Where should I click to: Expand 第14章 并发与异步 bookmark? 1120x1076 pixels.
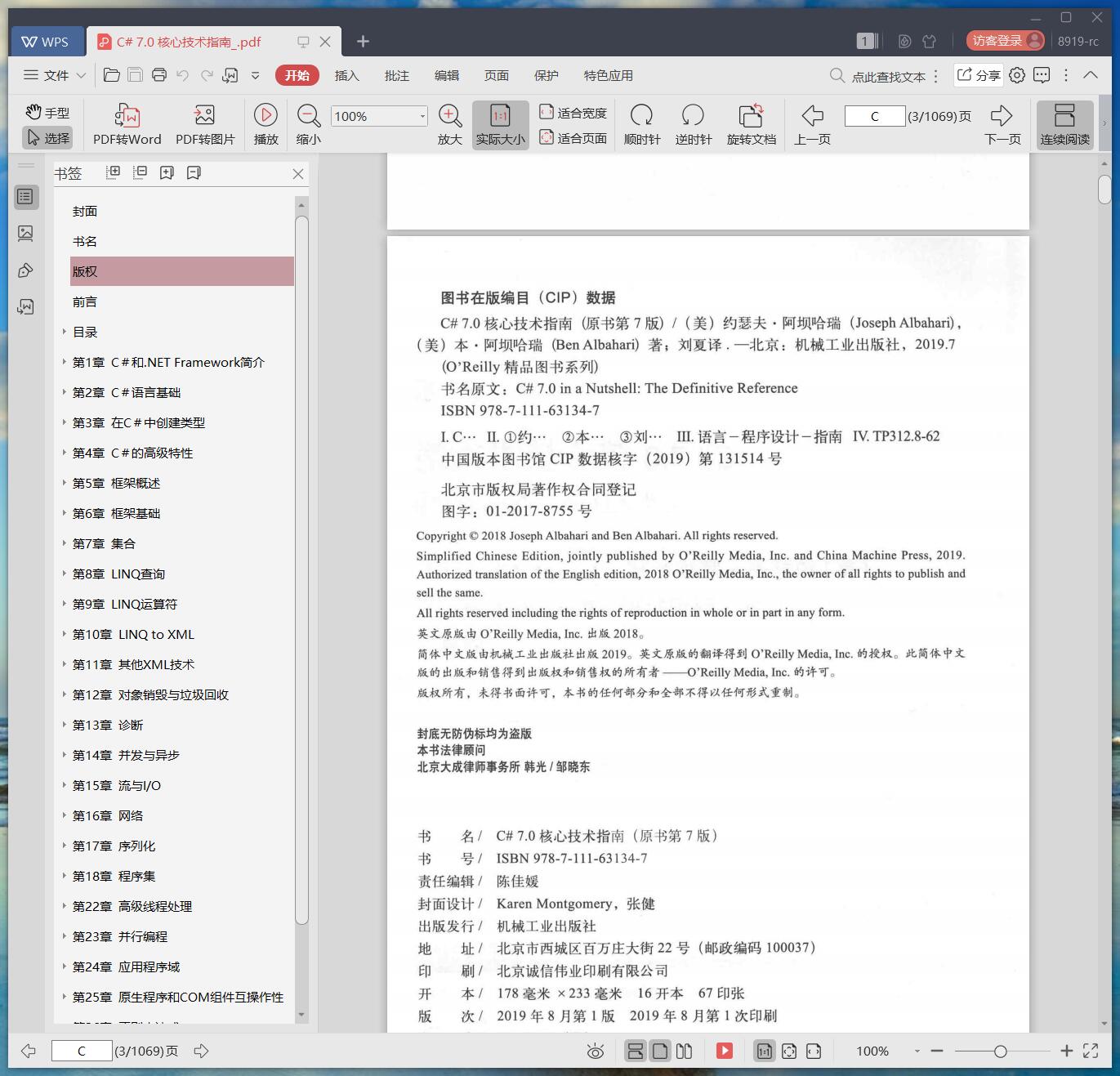pos(65,755)
